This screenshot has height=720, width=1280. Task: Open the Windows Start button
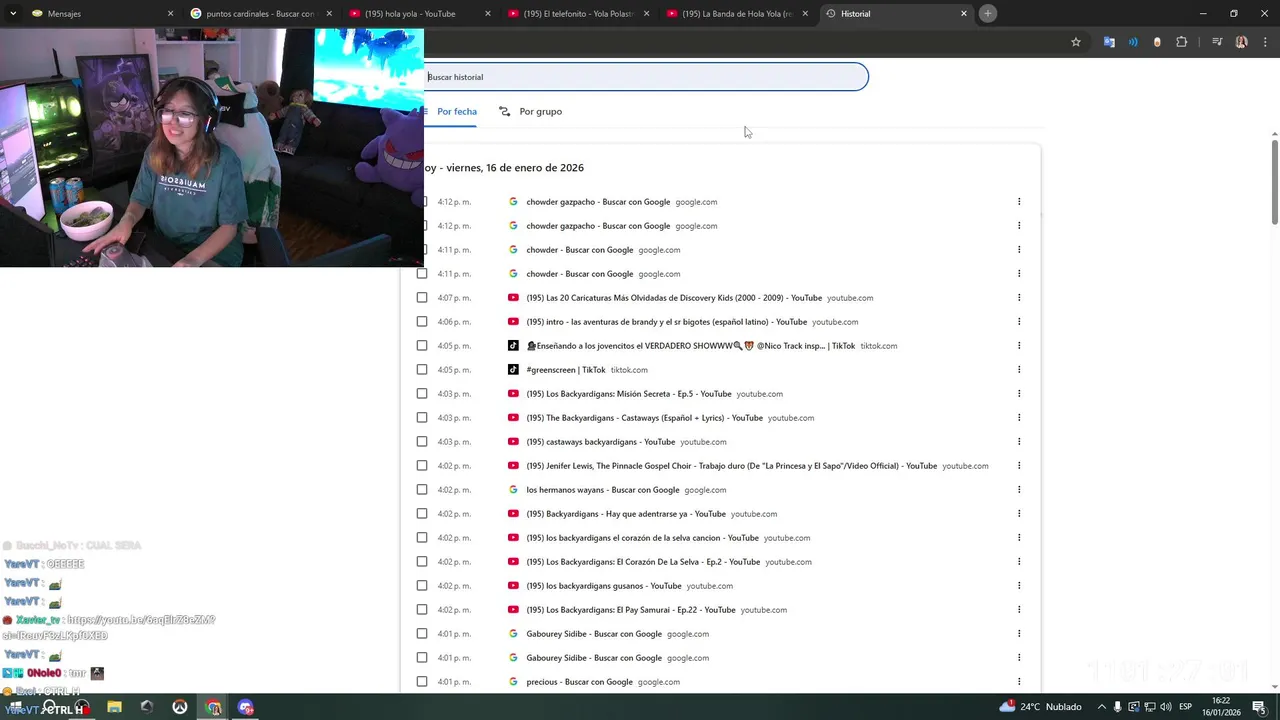pyautogui.click(x=14, y=707)
